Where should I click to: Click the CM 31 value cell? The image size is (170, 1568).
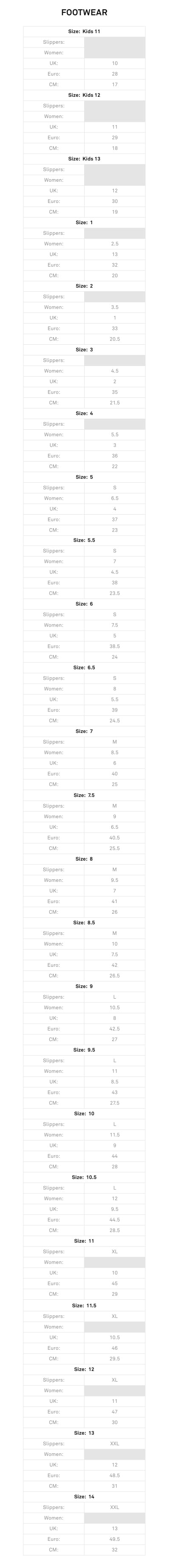click(x=115, y=1486)
